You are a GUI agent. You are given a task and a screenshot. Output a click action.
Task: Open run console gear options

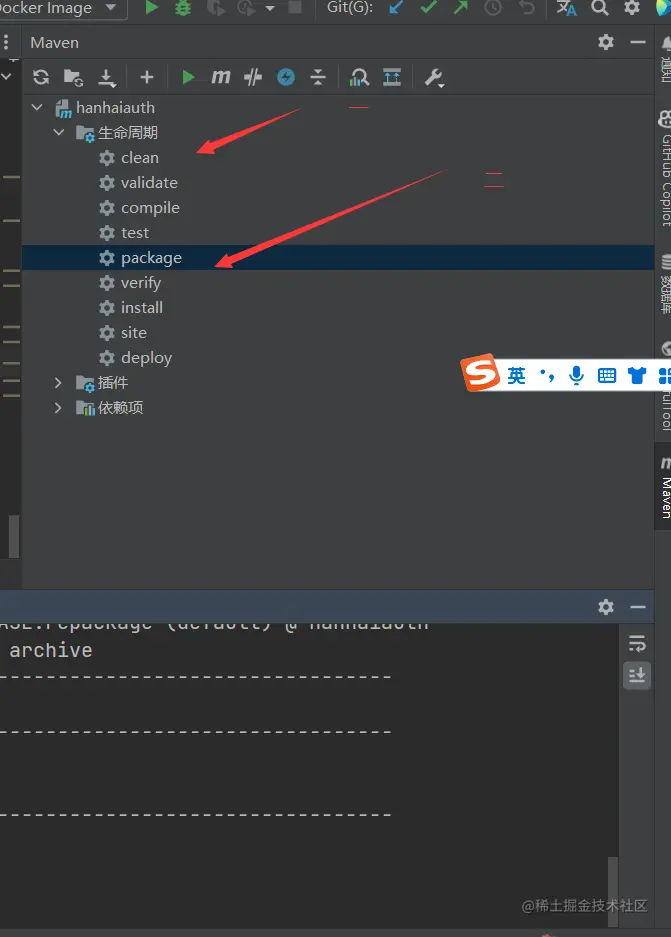click(606, 607)
